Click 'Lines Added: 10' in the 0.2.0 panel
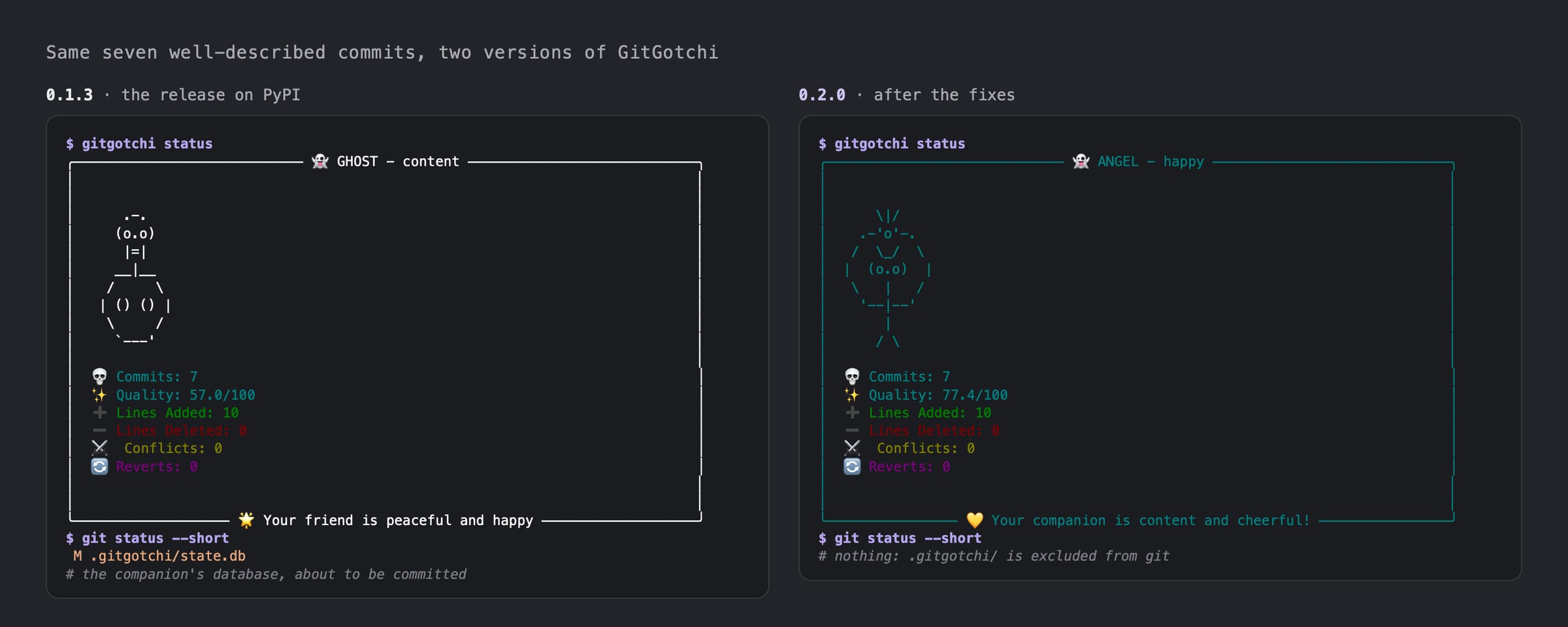1568x627 pixels. coord(930,413)
